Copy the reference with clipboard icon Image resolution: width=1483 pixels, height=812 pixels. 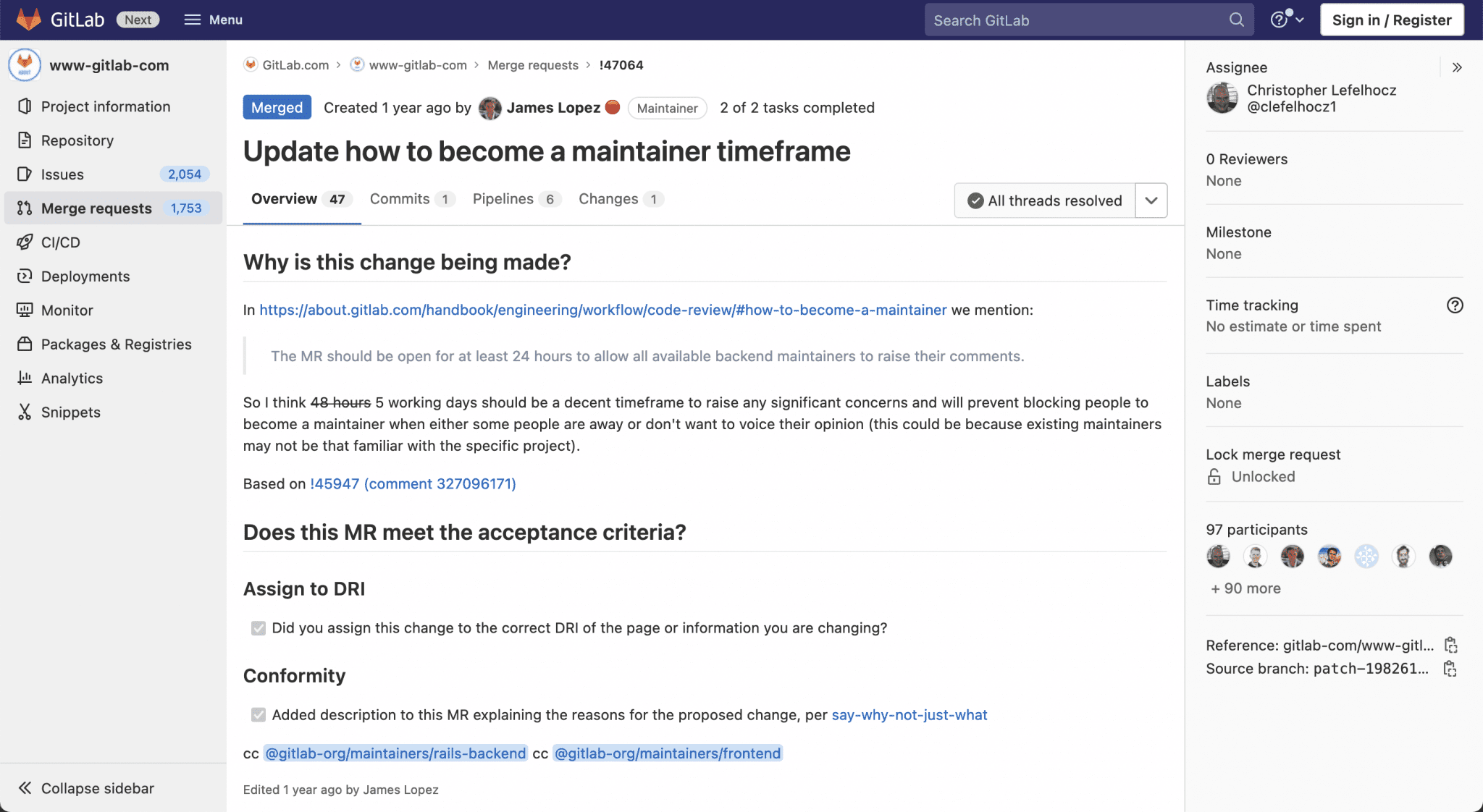coord(1450,645)
